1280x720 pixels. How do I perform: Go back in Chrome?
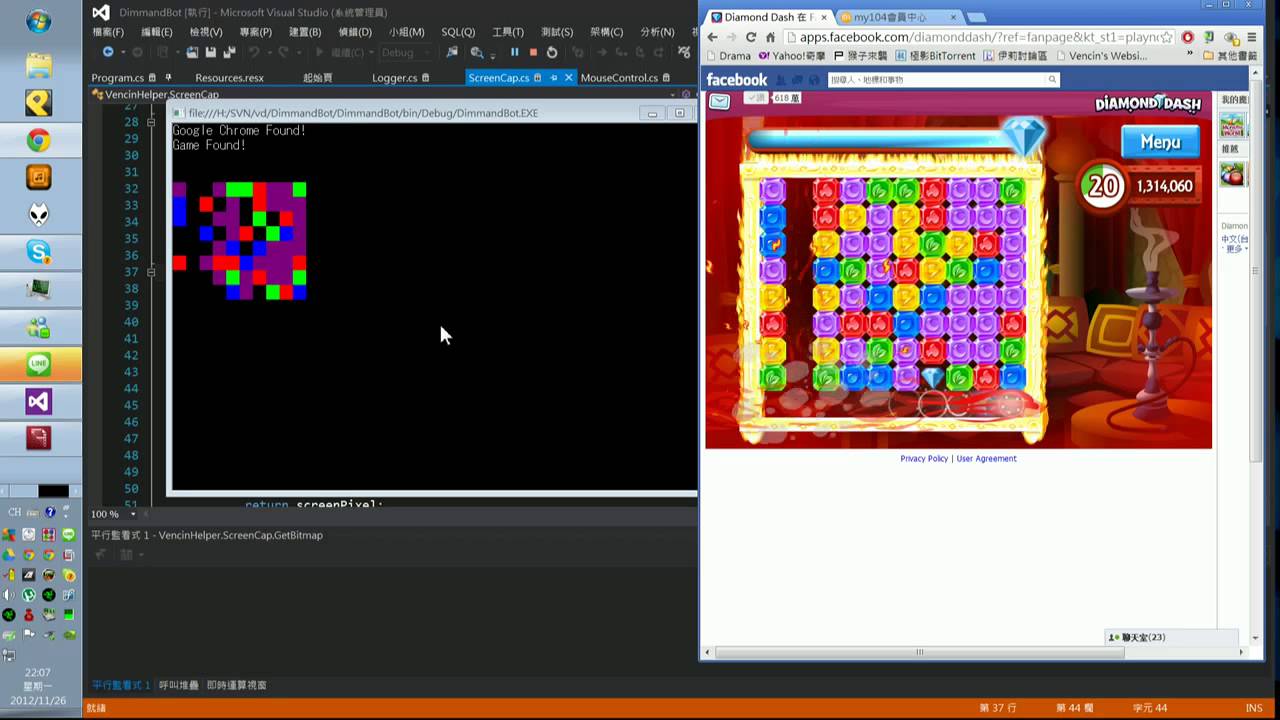[713, 37]
